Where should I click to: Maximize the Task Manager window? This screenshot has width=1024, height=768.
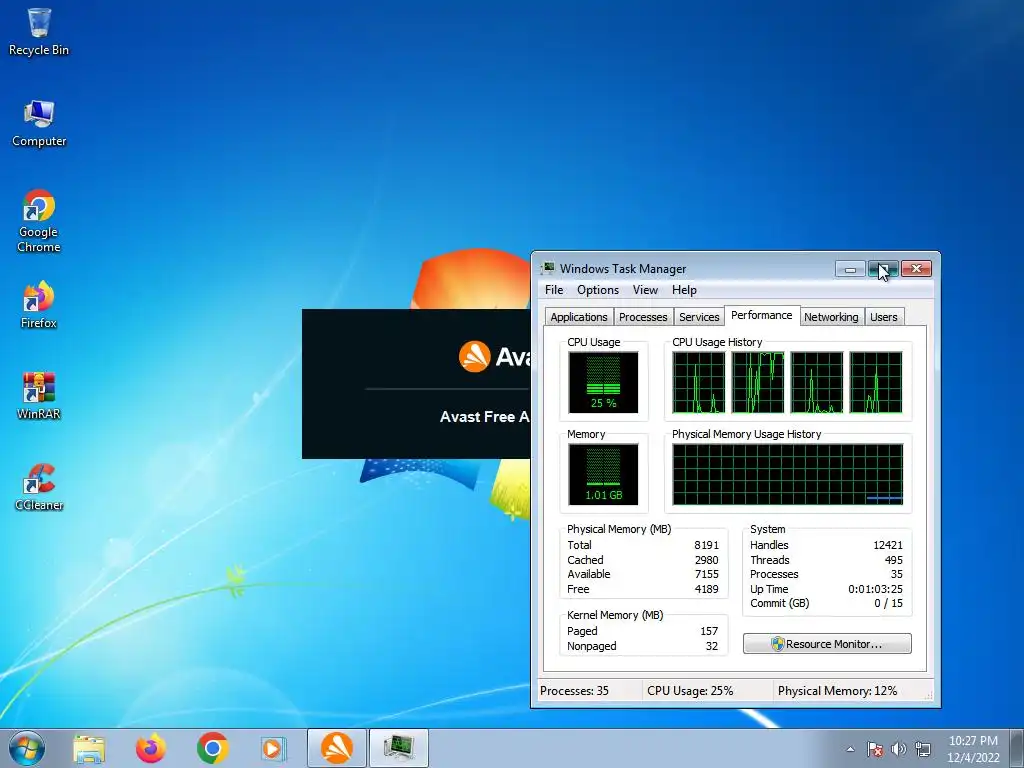[884, 268]
